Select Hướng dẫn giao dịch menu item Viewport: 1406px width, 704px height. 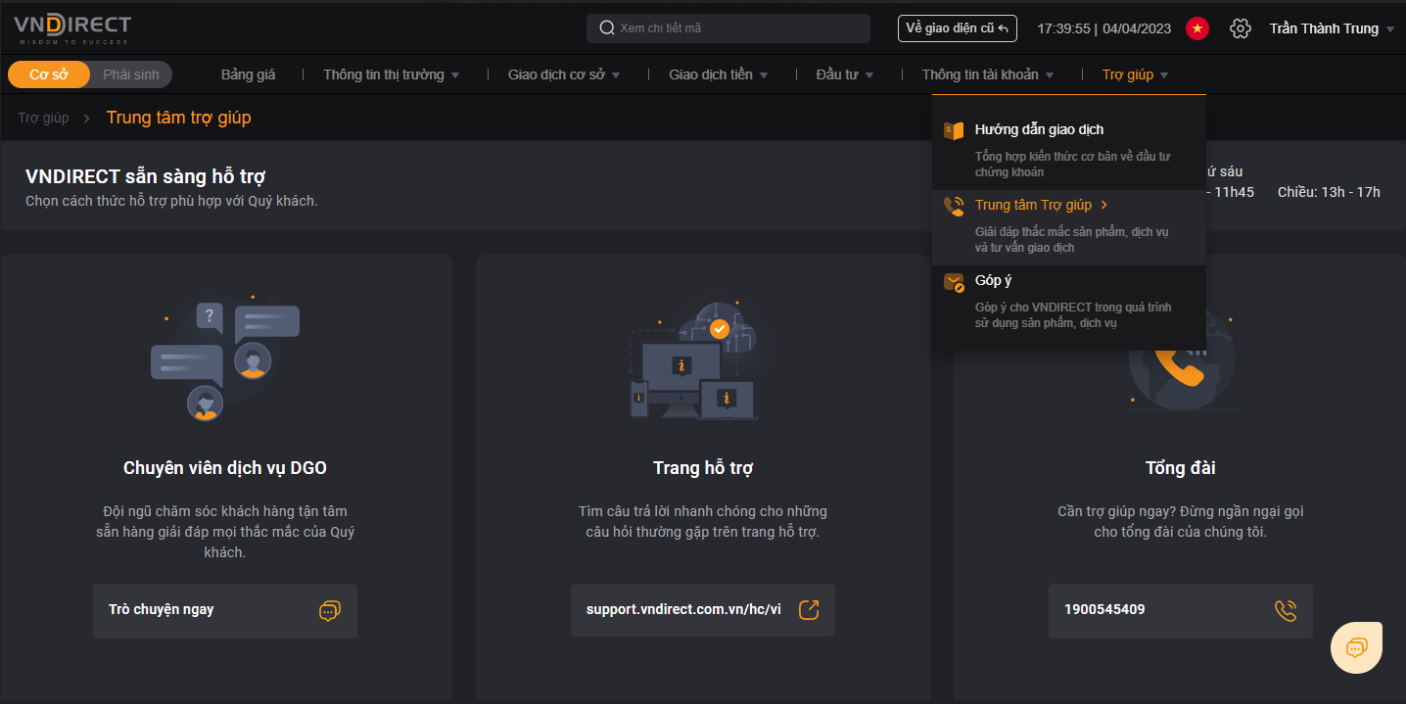[1069, 150]
